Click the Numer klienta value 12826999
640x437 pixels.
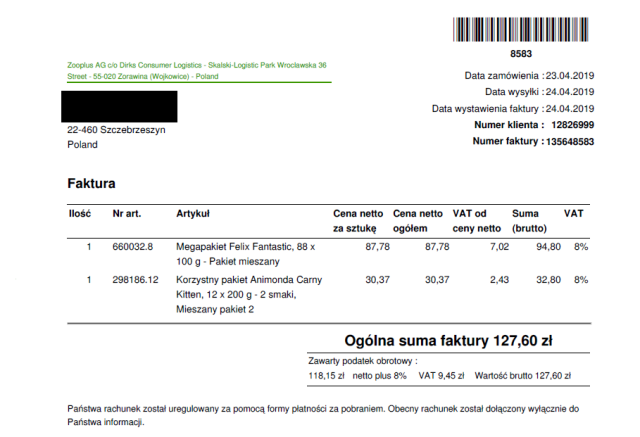point(573,125)
